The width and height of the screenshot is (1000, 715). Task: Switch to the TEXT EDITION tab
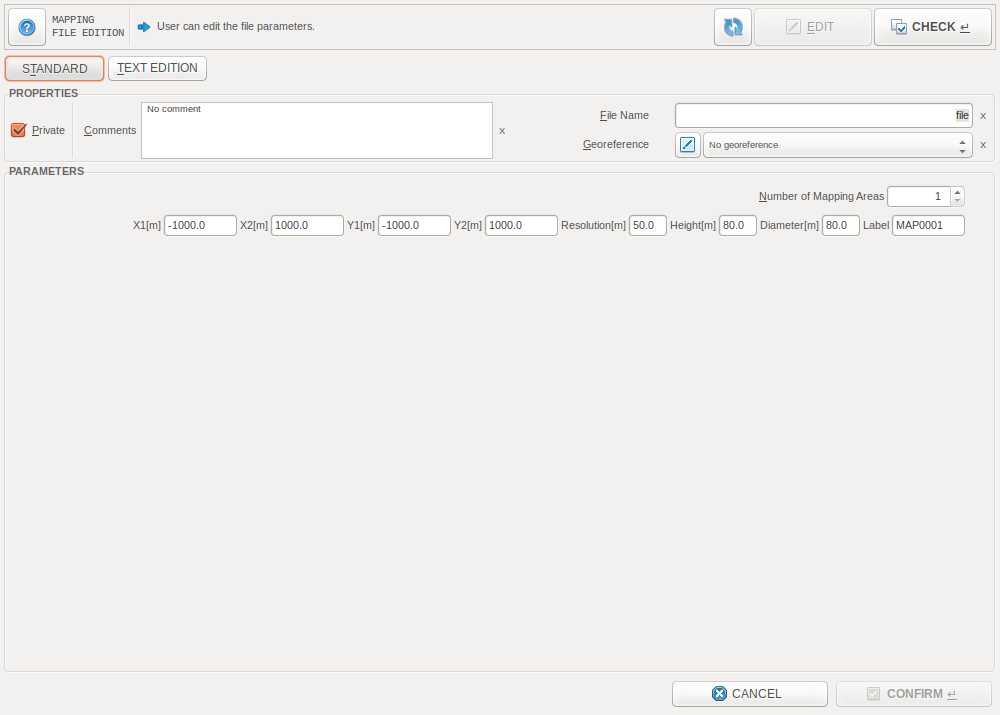click(x=158, y=68)
